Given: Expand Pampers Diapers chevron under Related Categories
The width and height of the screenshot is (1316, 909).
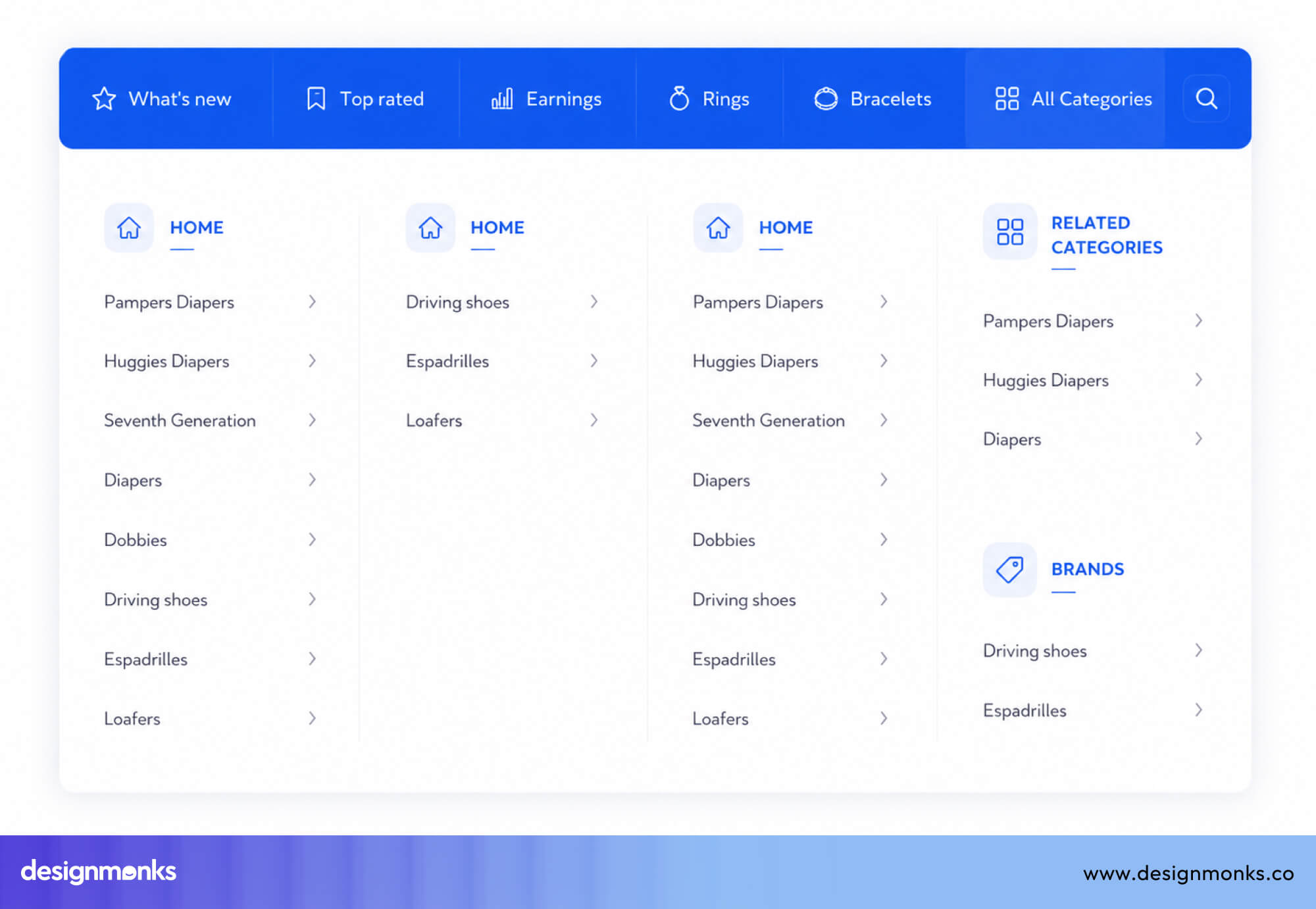Looking at the screenshot, I should tap(1199, 321).
